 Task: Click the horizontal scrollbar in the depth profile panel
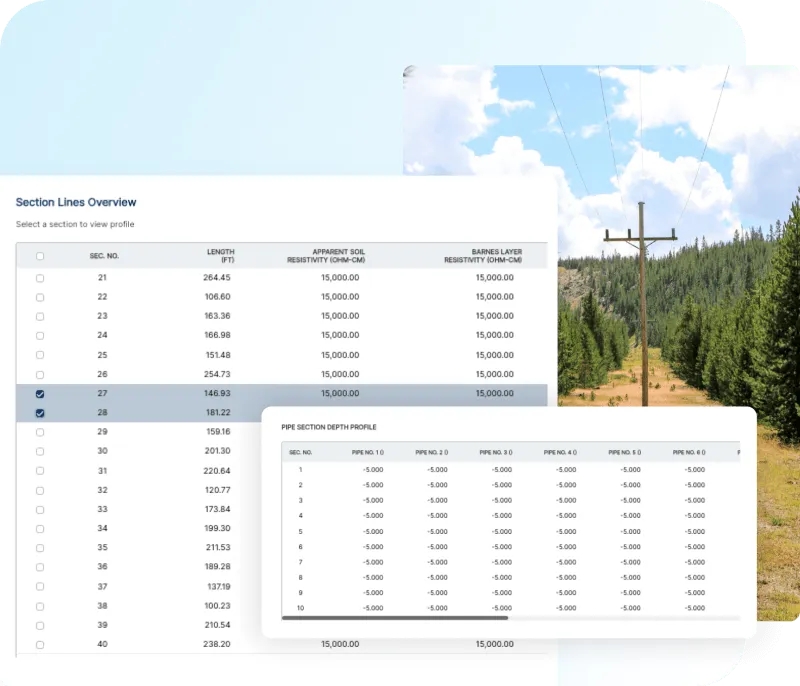tap(395, 618)
